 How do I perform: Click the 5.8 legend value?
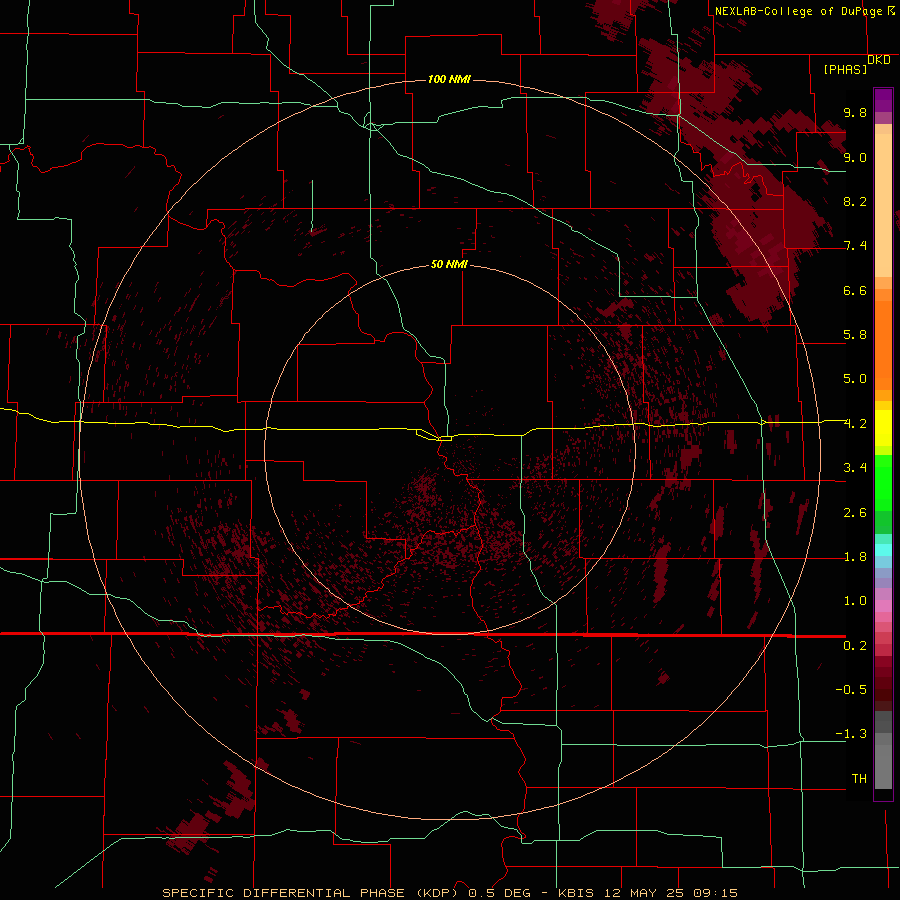click(x=855, y=335)
